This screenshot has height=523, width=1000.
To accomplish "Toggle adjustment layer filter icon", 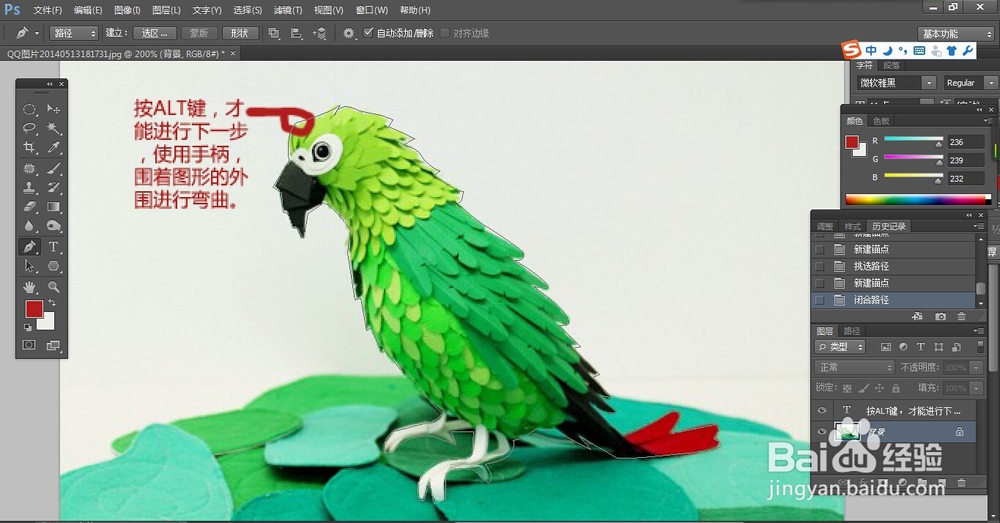I will tap(903, 347).
